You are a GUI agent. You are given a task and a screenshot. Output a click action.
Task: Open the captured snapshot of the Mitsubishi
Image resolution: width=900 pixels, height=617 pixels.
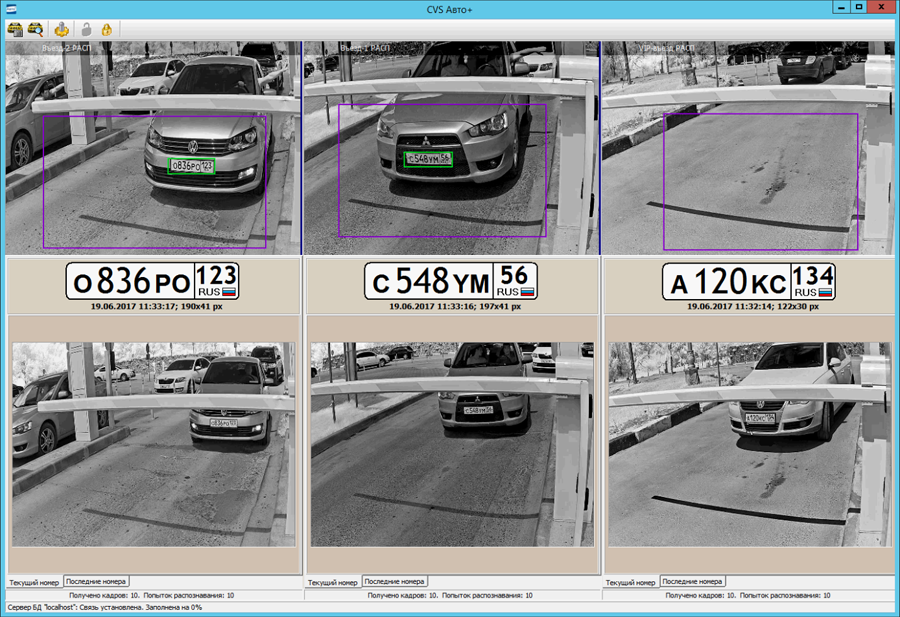(x=451, y=445)
